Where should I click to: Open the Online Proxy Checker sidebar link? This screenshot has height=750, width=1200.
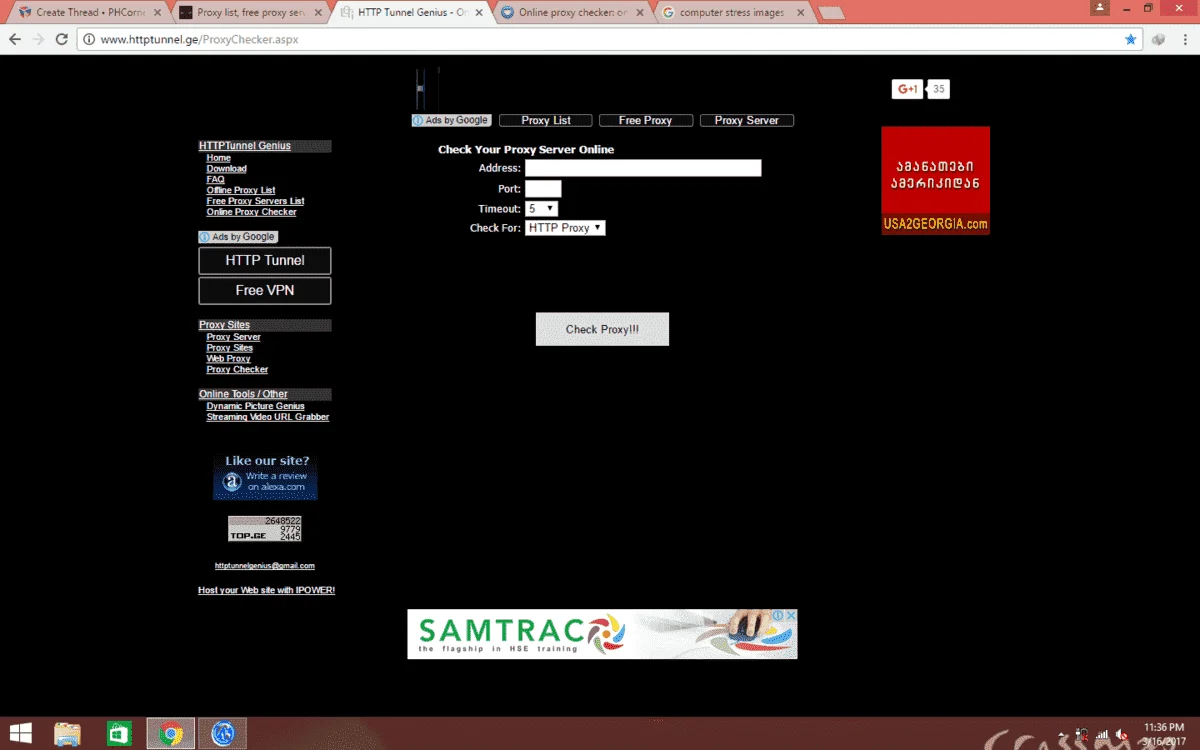pyautogui.click(x=251, y=212)
